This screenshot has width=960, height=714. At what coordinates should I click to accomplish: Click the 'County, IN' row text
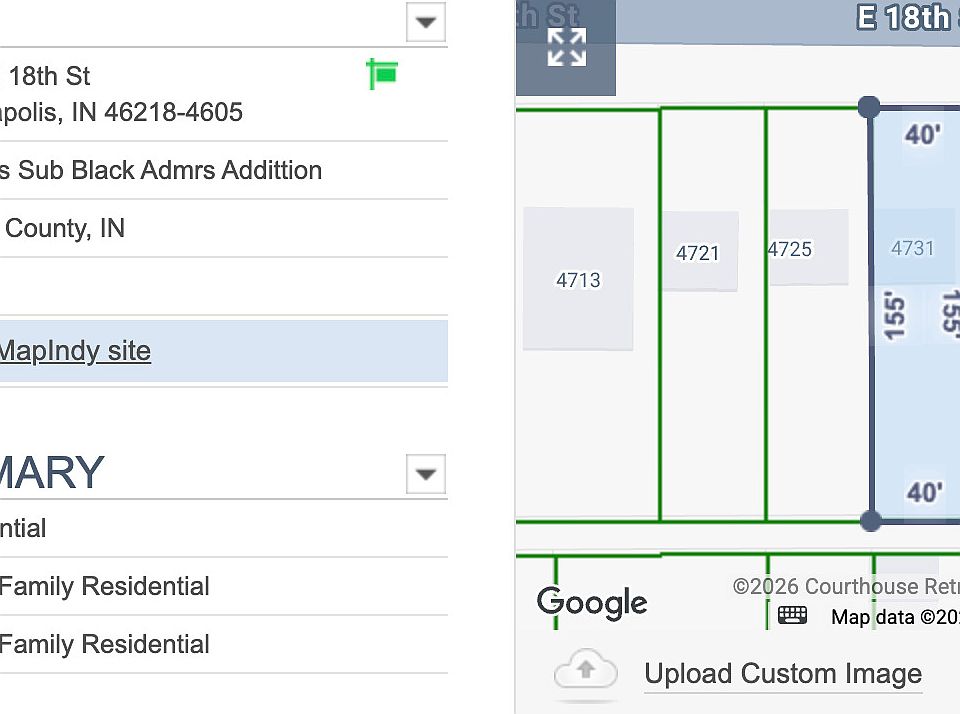coord(65,228)
